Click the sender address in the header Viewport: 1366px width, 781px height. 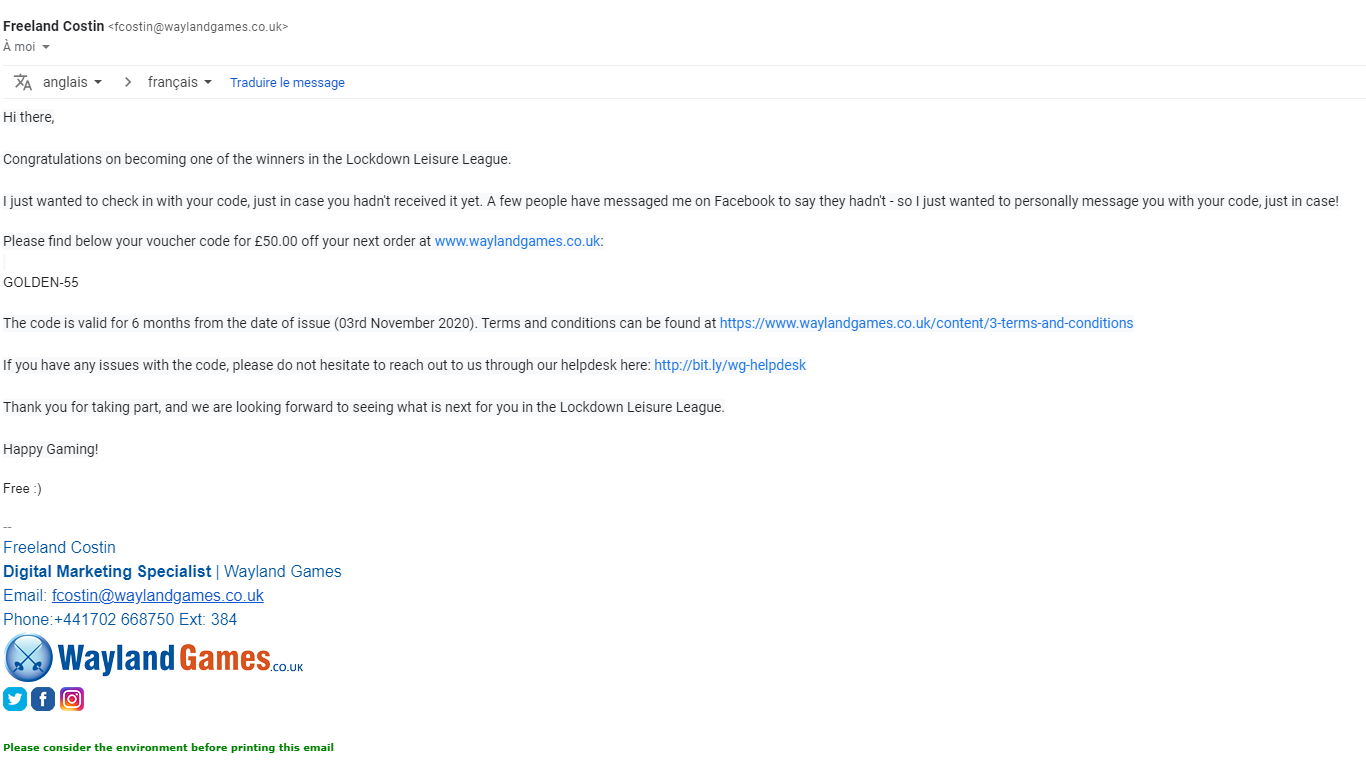tap(198, 27)
